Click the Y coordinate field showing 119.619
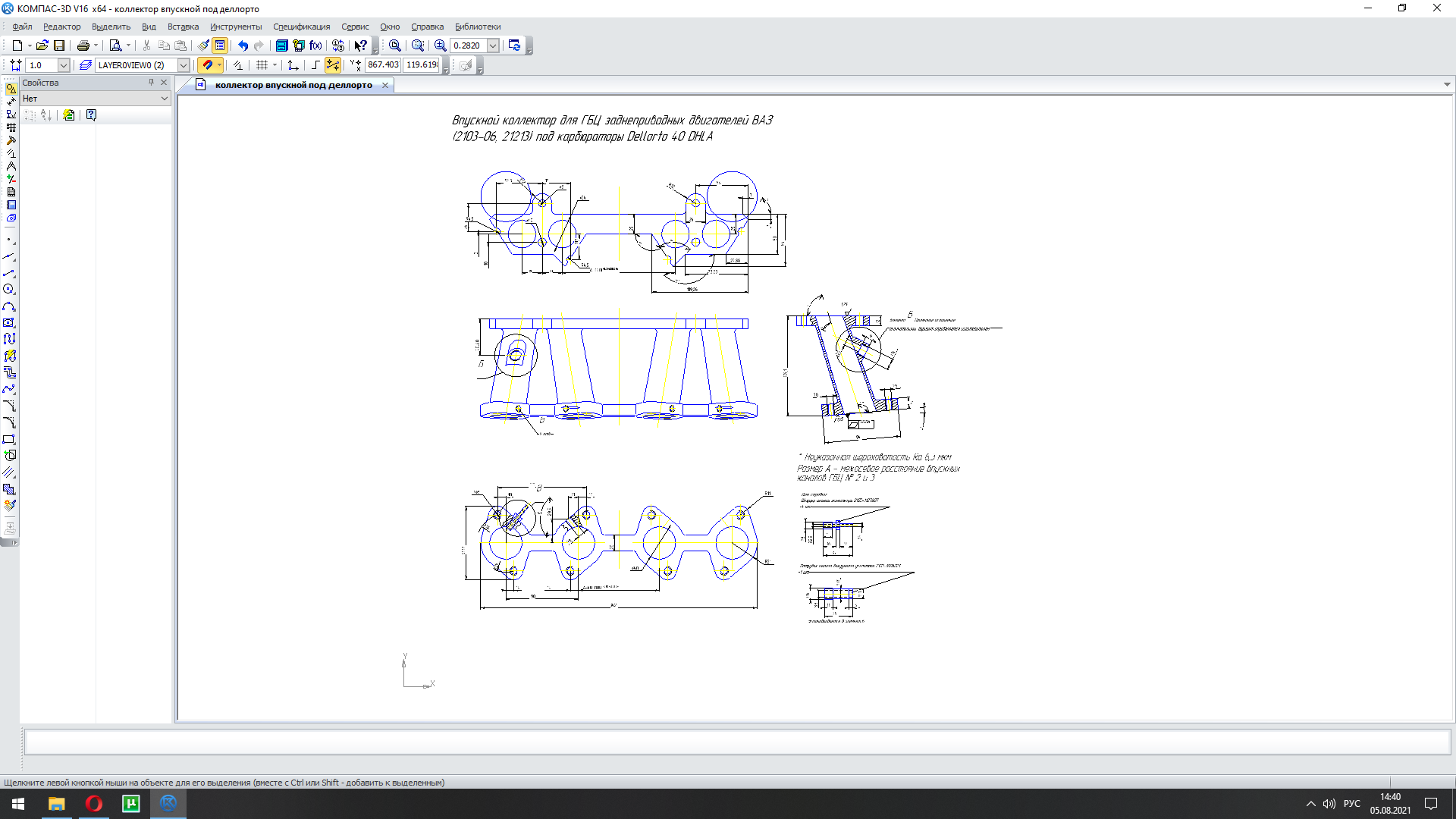This screenshot has height=819, width=1456. coord(422,65)
